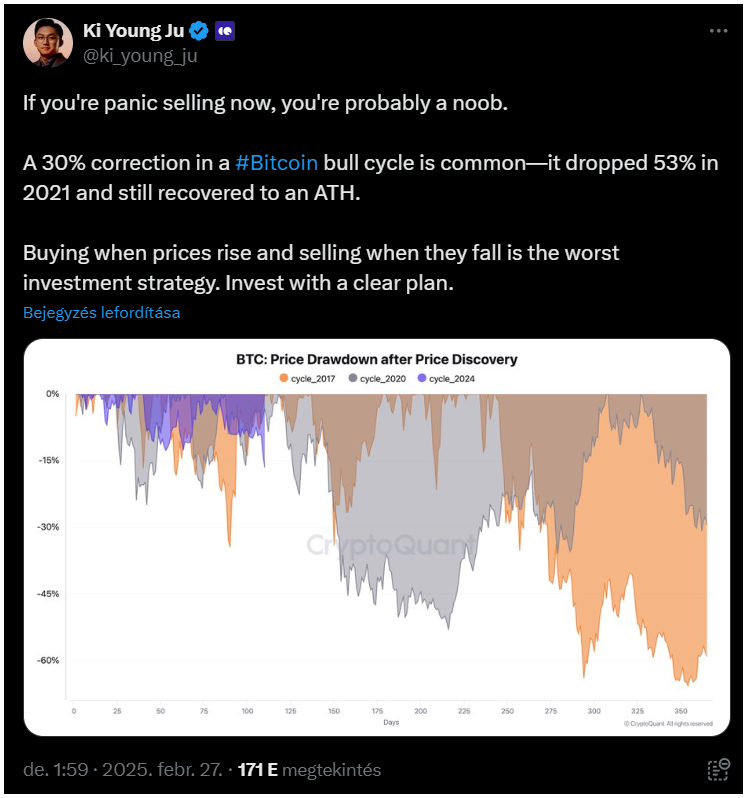Click Bejegyzés lefordítása translate link

pos(101,312)
